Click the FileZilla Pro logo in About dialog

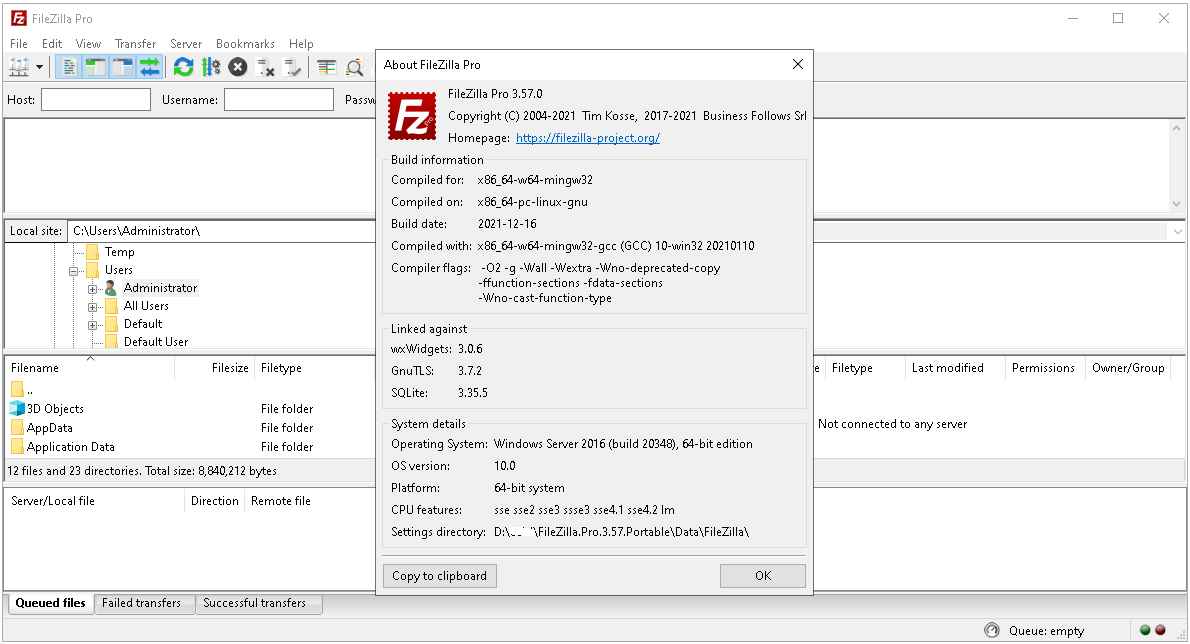tap(412, 116)
